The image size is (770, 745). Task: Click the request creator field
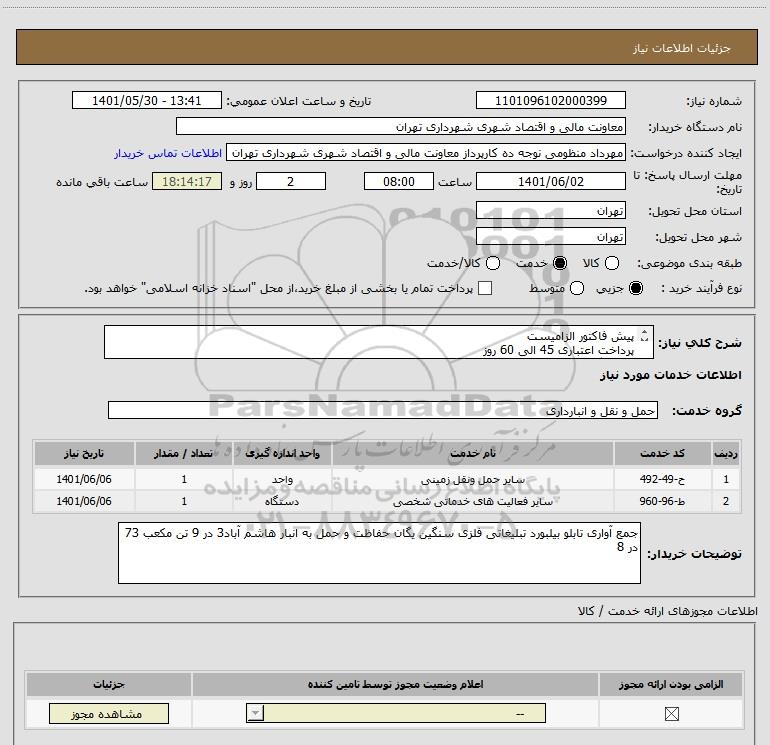[x=426, y=153]
